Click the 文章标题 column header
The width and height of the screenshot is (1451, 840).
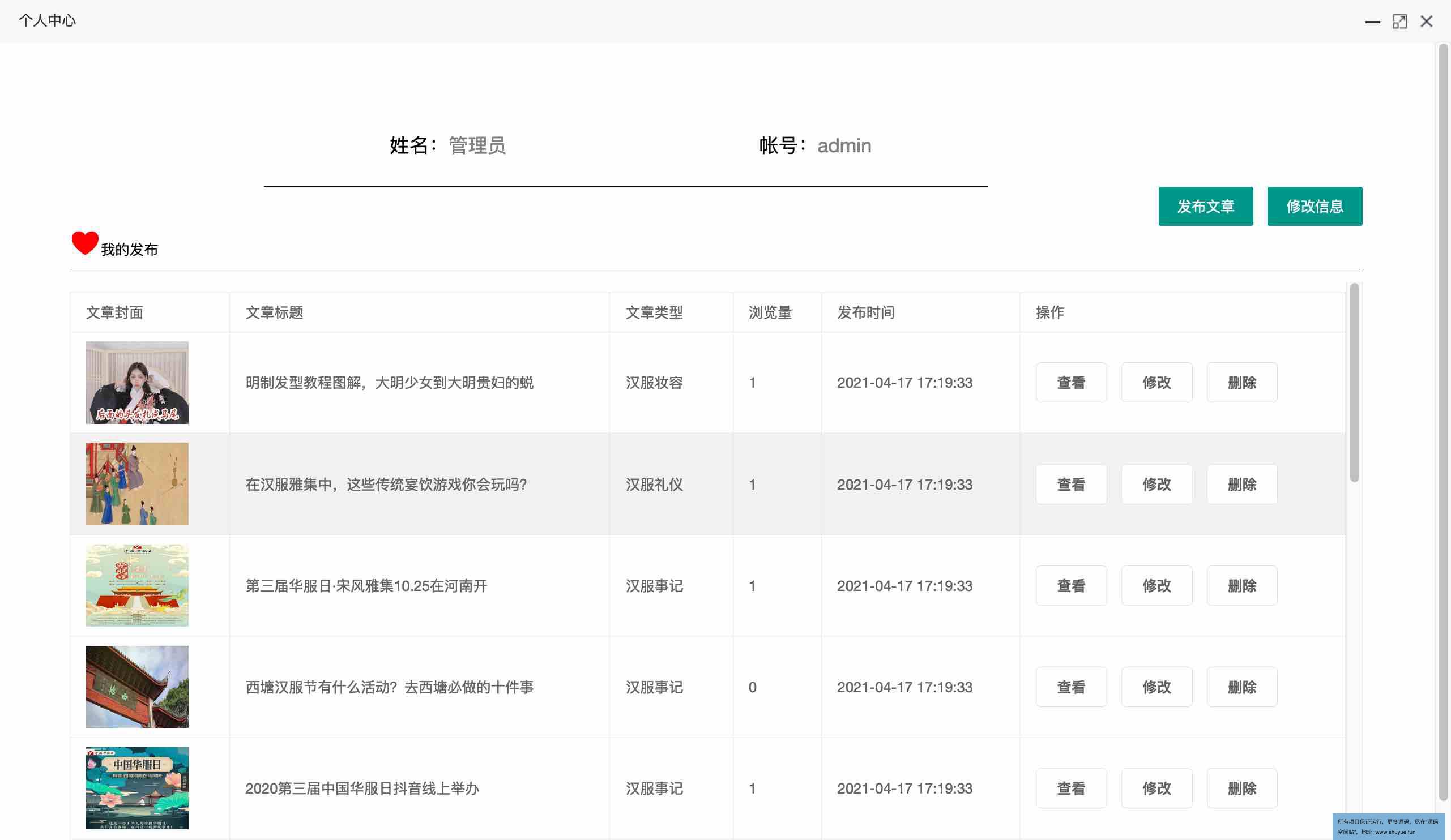pyautogui.click(x=274, y=312)
